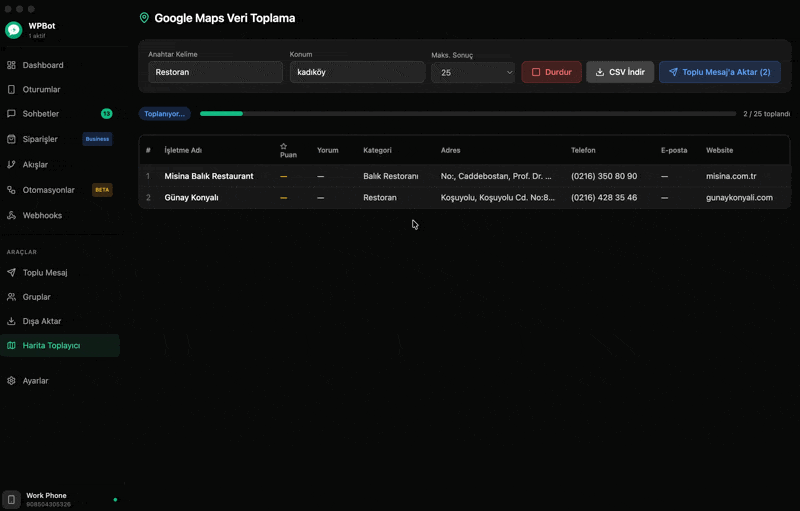Click the WPBot logo icon
Viewport: 800px width, 511px height.
[14, 30]
